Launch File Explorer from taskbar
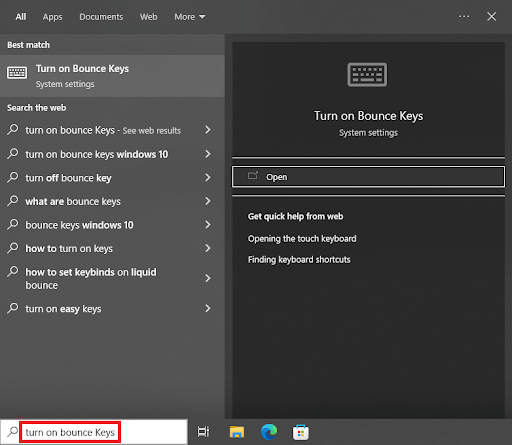Image resolution: width=512 pixels, height=445 pixels. click(237, 432)
